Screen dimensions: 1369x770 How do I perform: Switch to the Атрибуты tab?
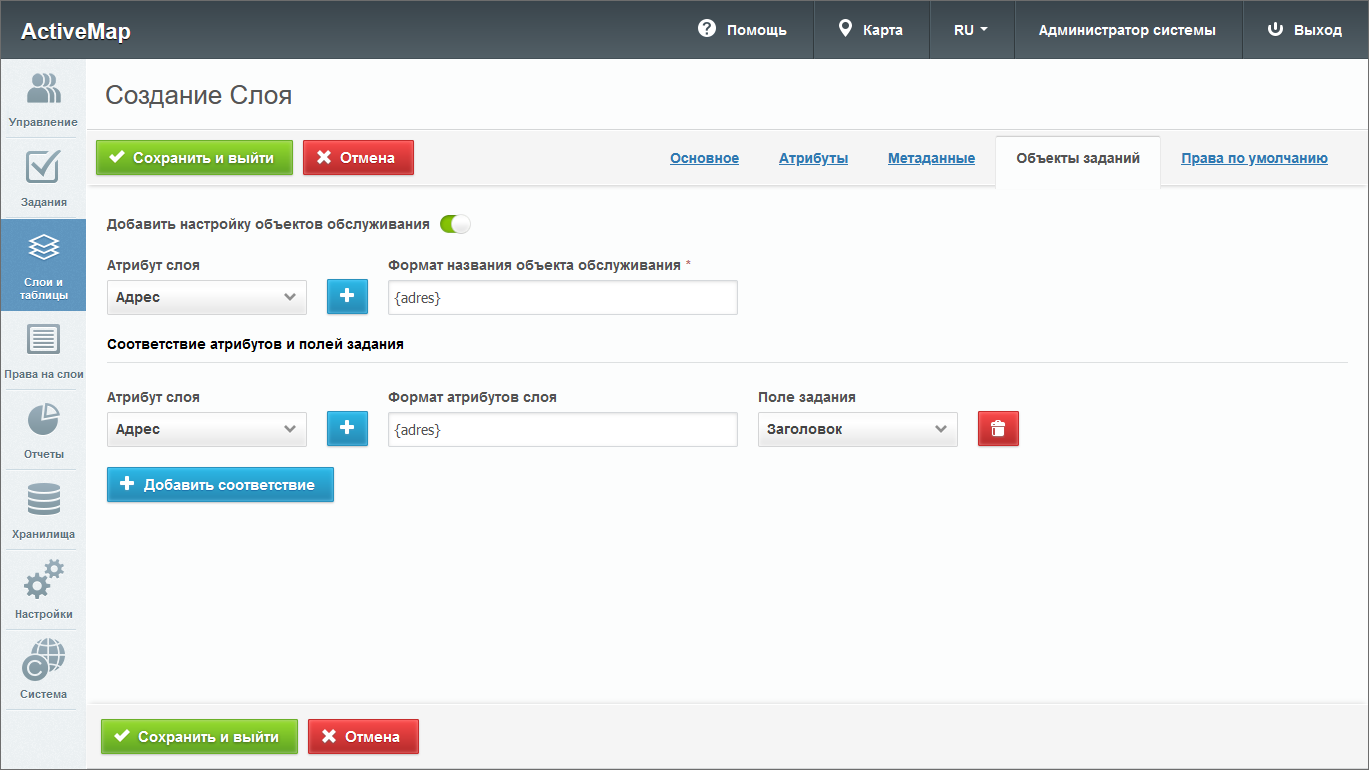tap(813, 158)
